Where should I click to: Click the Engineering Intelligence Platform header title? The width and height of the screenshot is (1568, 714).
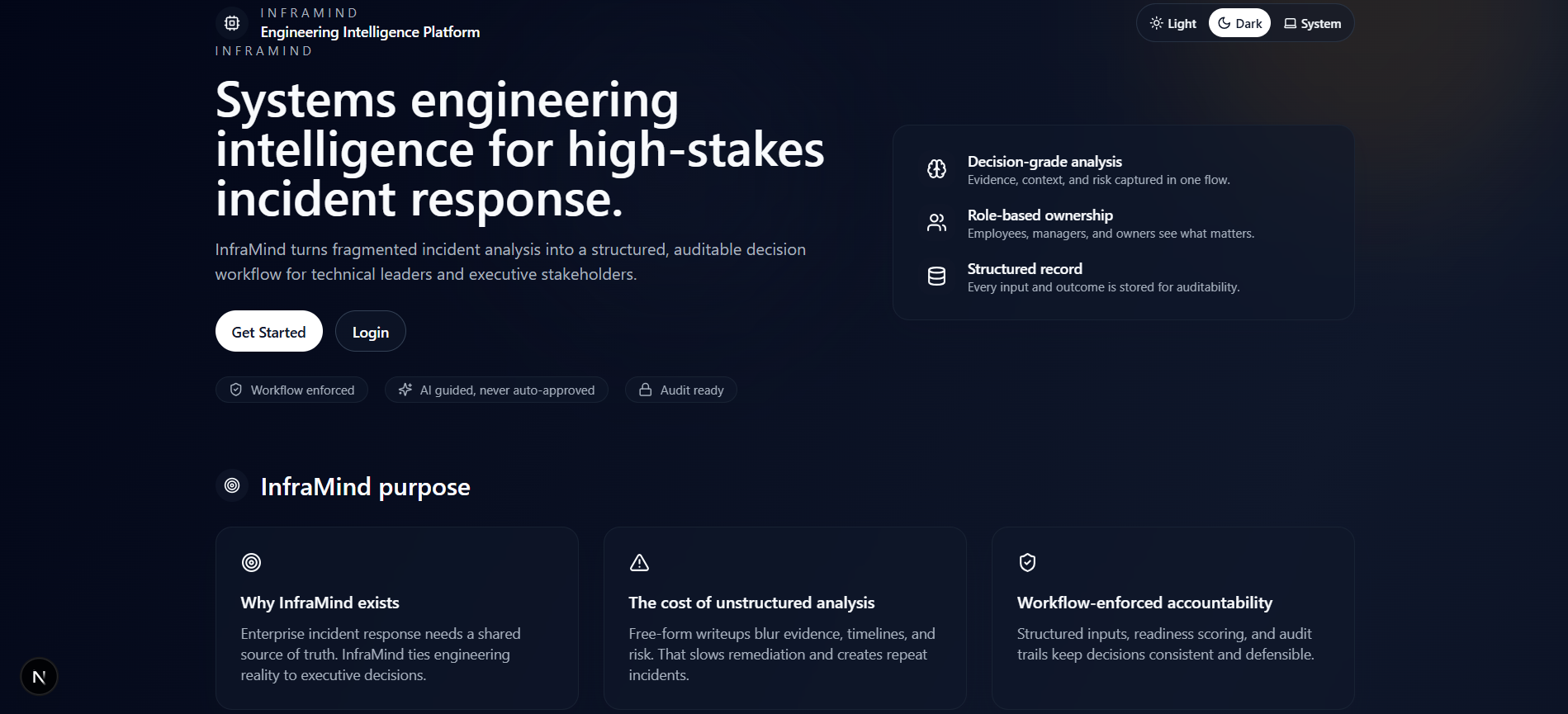[370, 32]
